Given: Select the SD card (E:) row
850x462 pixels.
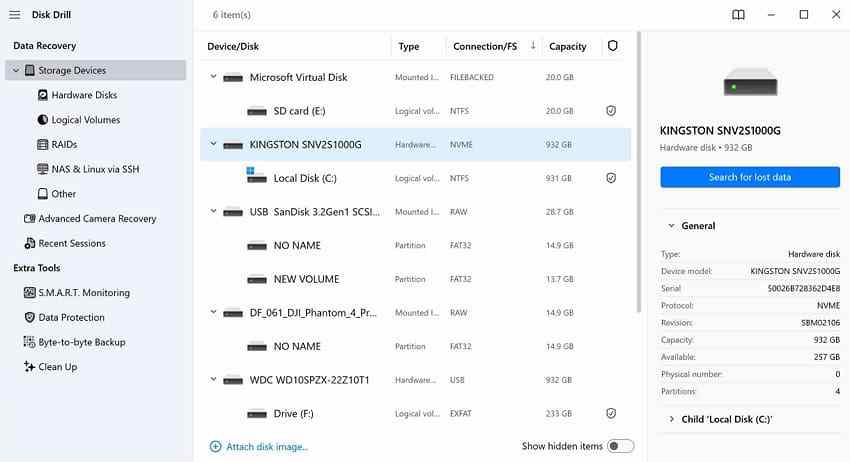Looking at the screenshot, I should click(415, 111).
